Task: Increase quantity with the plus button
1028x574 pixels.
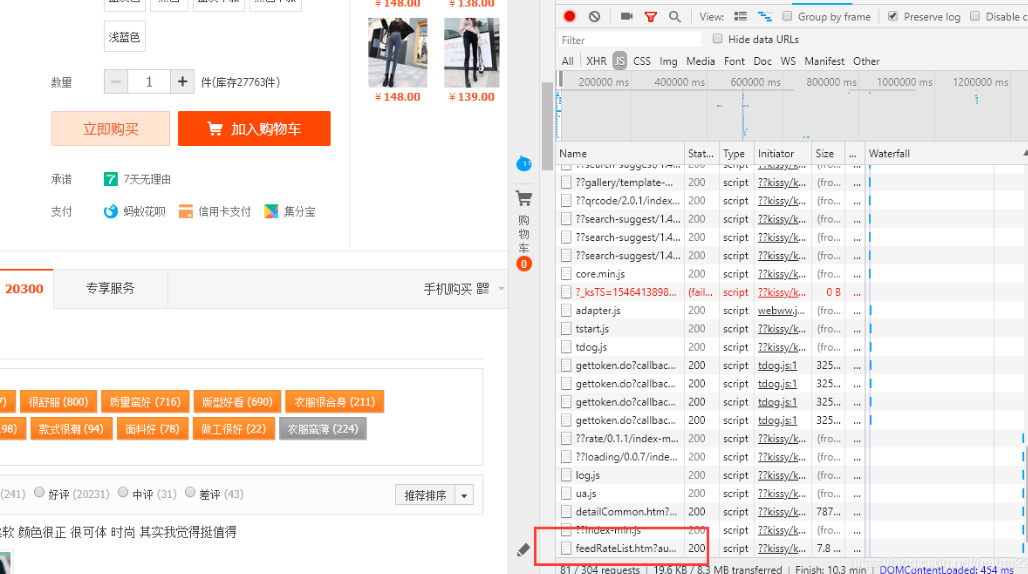Action: pos(182,82)
